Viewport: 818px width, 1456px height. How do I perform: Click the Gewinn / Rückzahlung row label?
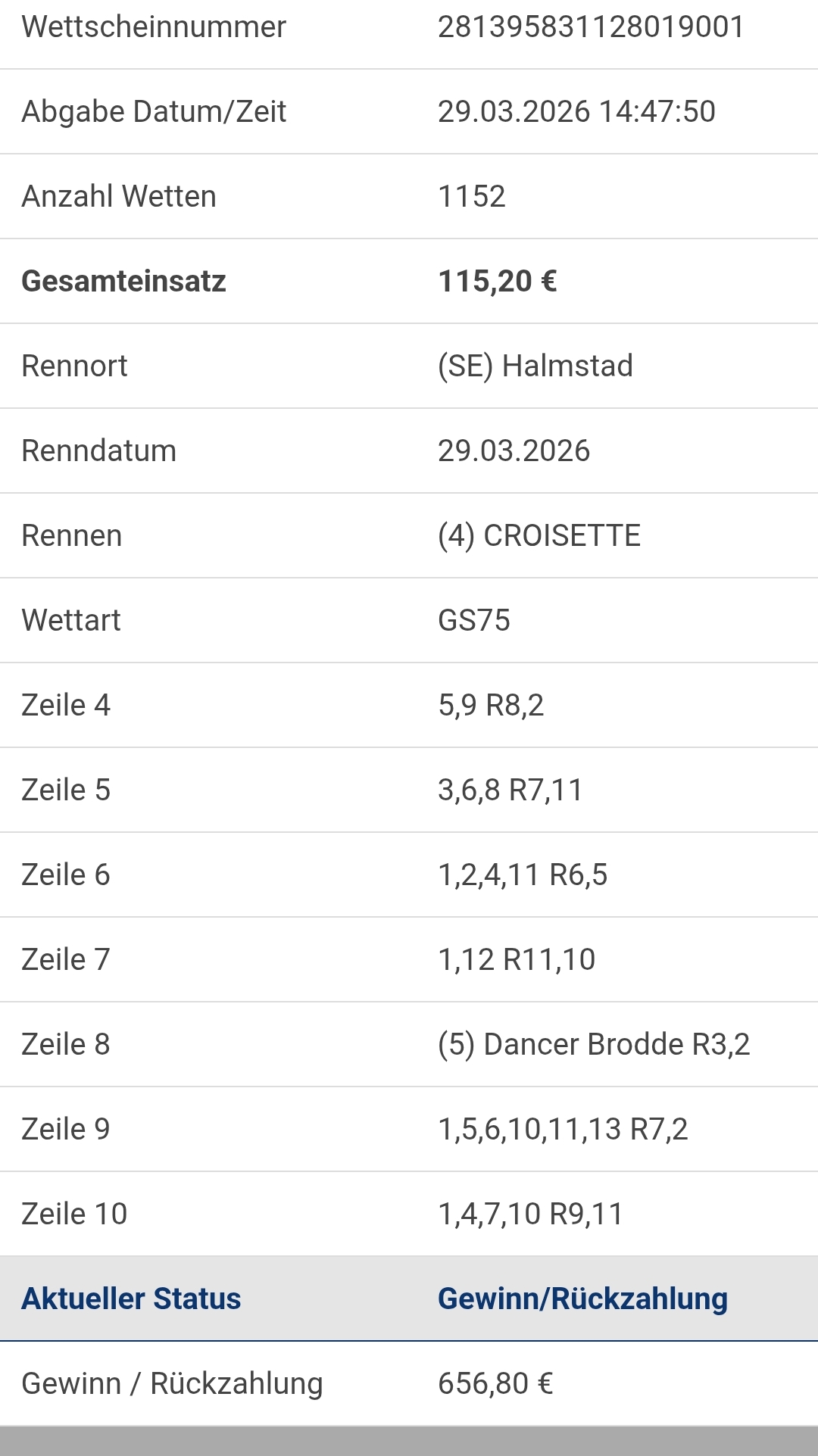(172, 1383)
